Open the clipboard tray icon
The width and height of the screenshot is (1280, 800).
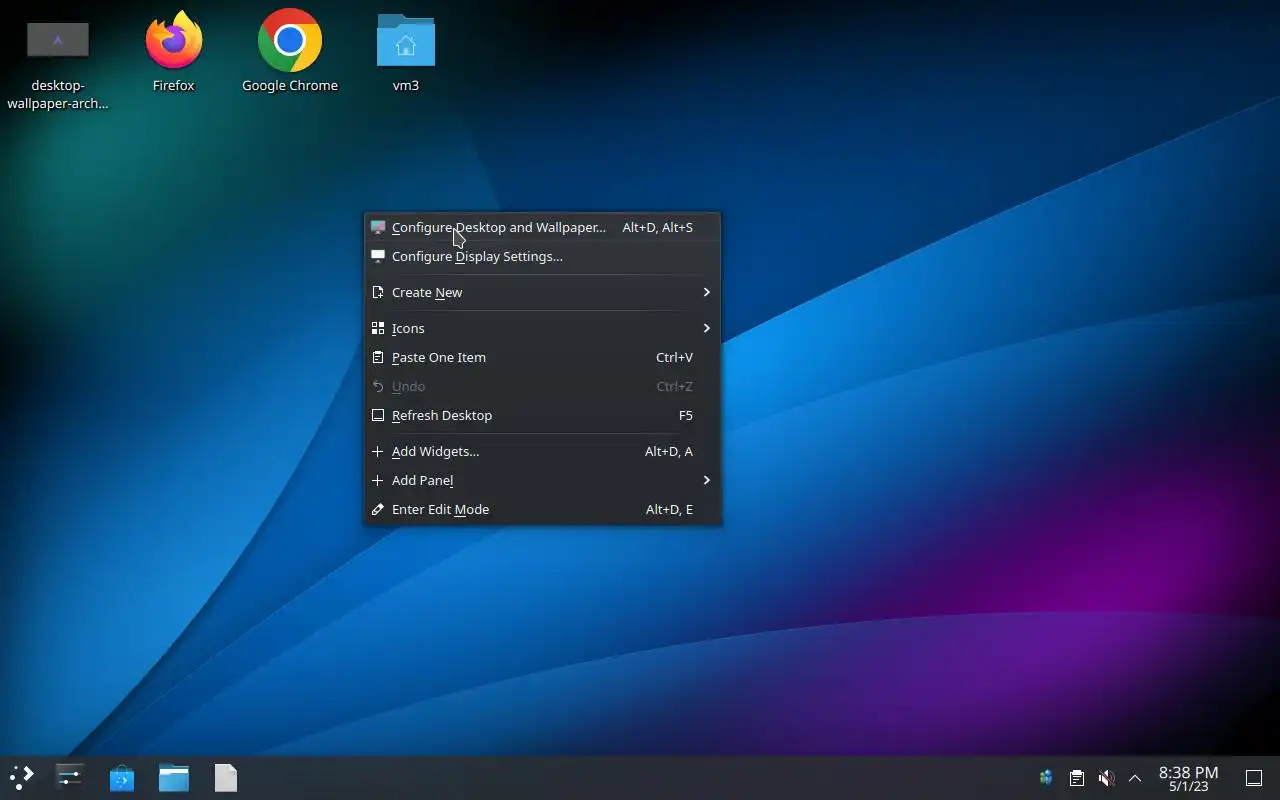(x=1077, y=777)
